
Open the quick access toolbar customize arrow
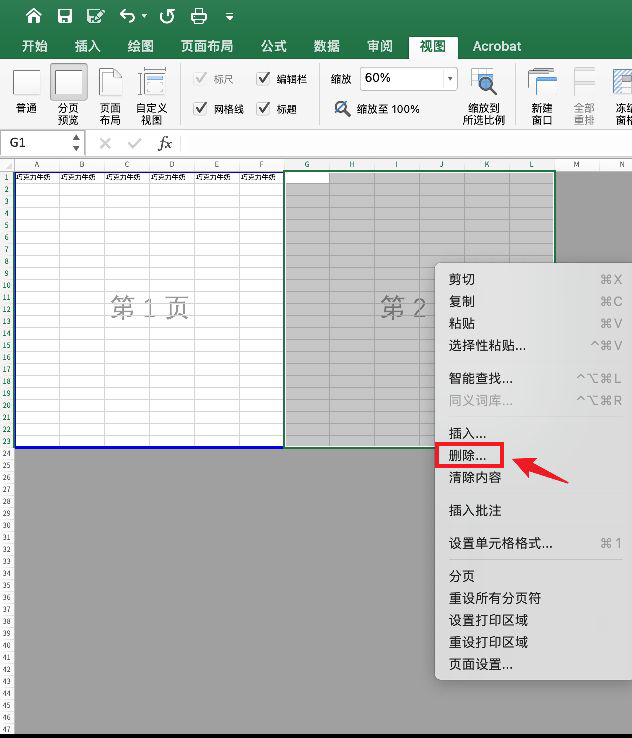click(x=230, y=17)
